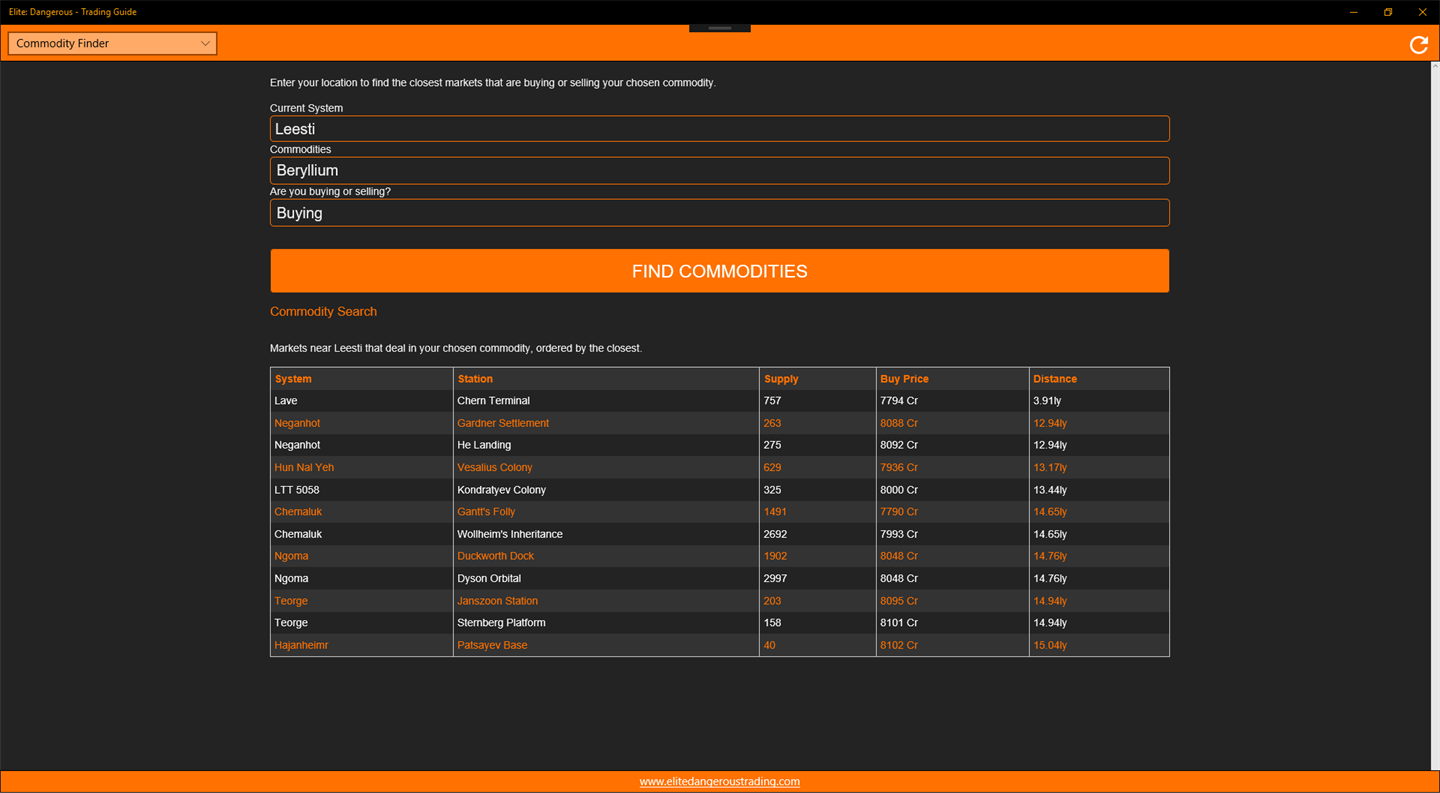The width and height of the screenshot is (1440, 793).
Task: Click the refresh icon in the orange header
Action: (x=1418, y=44)
